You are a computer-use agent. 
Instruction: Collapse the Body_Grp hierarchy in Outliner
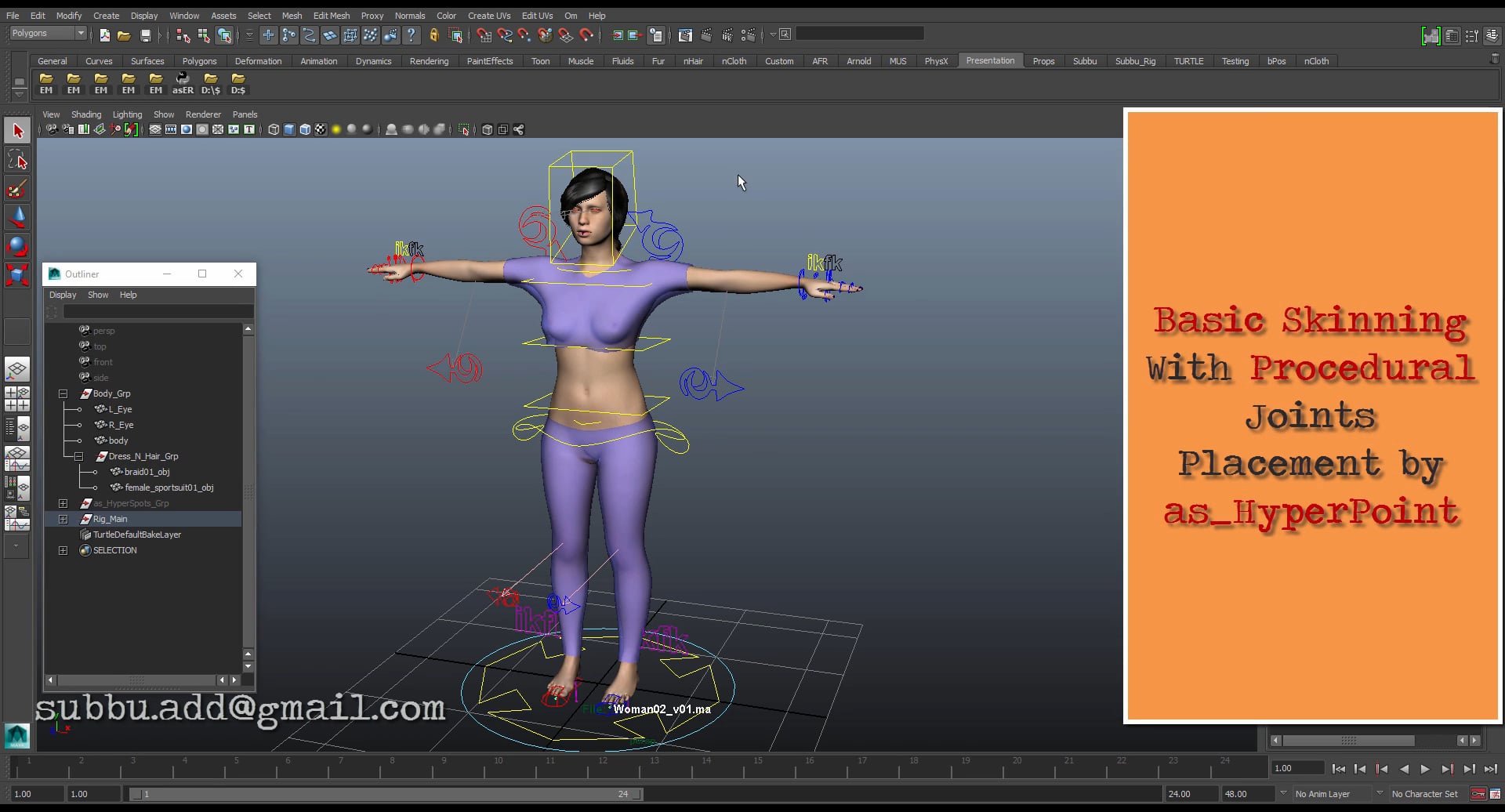(x=63, y=393)
